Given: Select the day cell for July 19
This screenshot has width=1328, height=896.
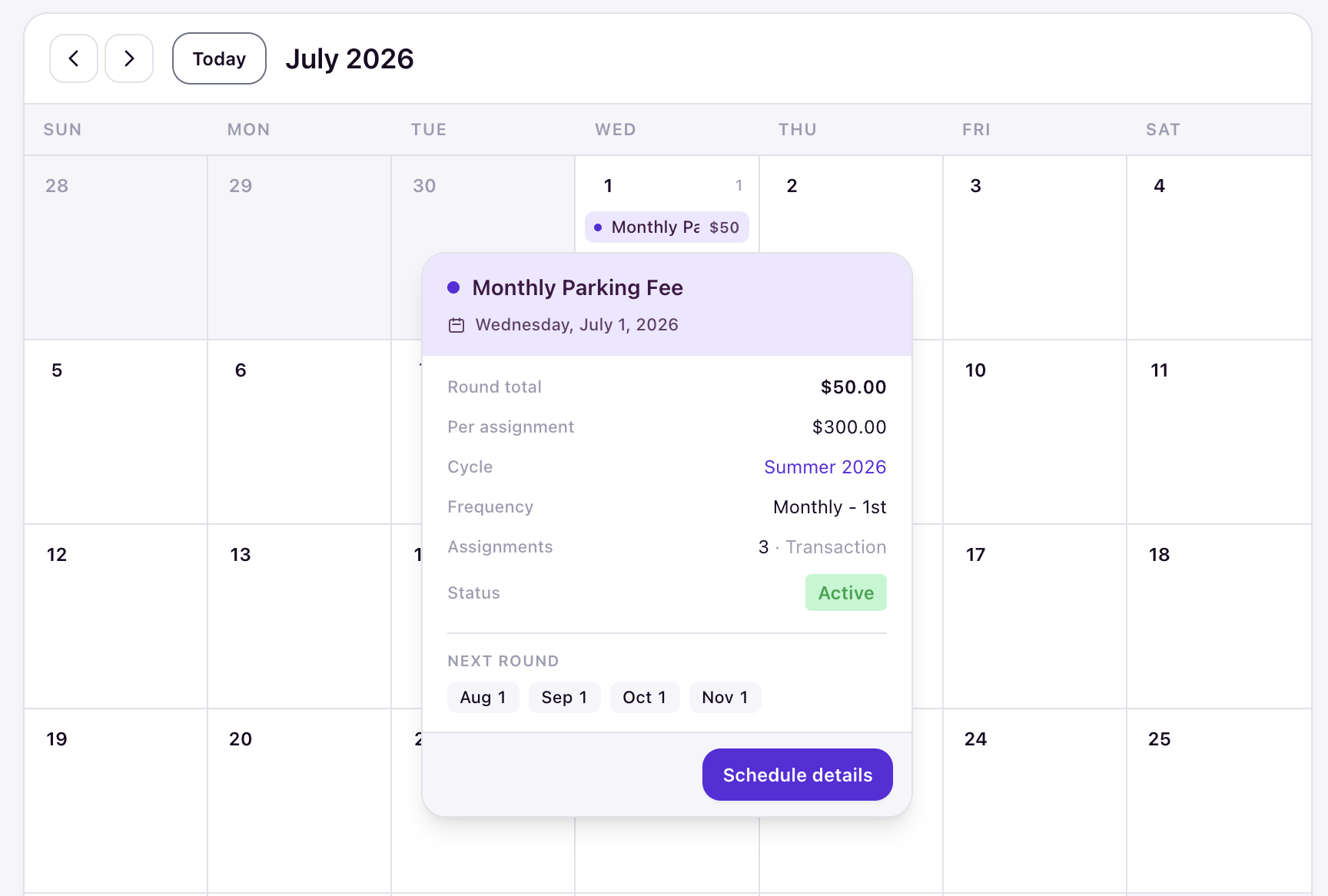Looking at the screenshot, I should pyautogui.click(x=115, y=801).
